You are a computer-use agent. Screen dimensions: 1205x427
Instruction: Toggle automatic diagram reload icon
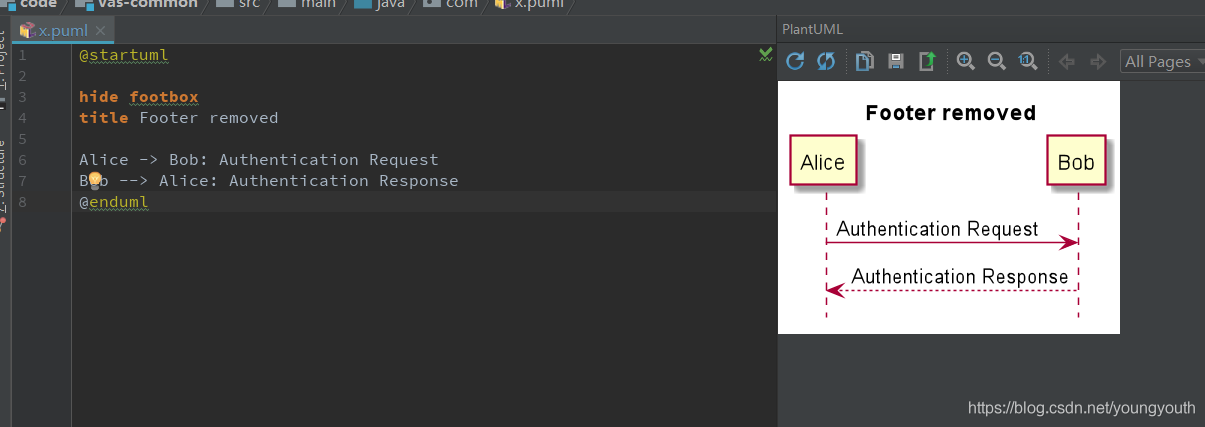pos(826,62)
